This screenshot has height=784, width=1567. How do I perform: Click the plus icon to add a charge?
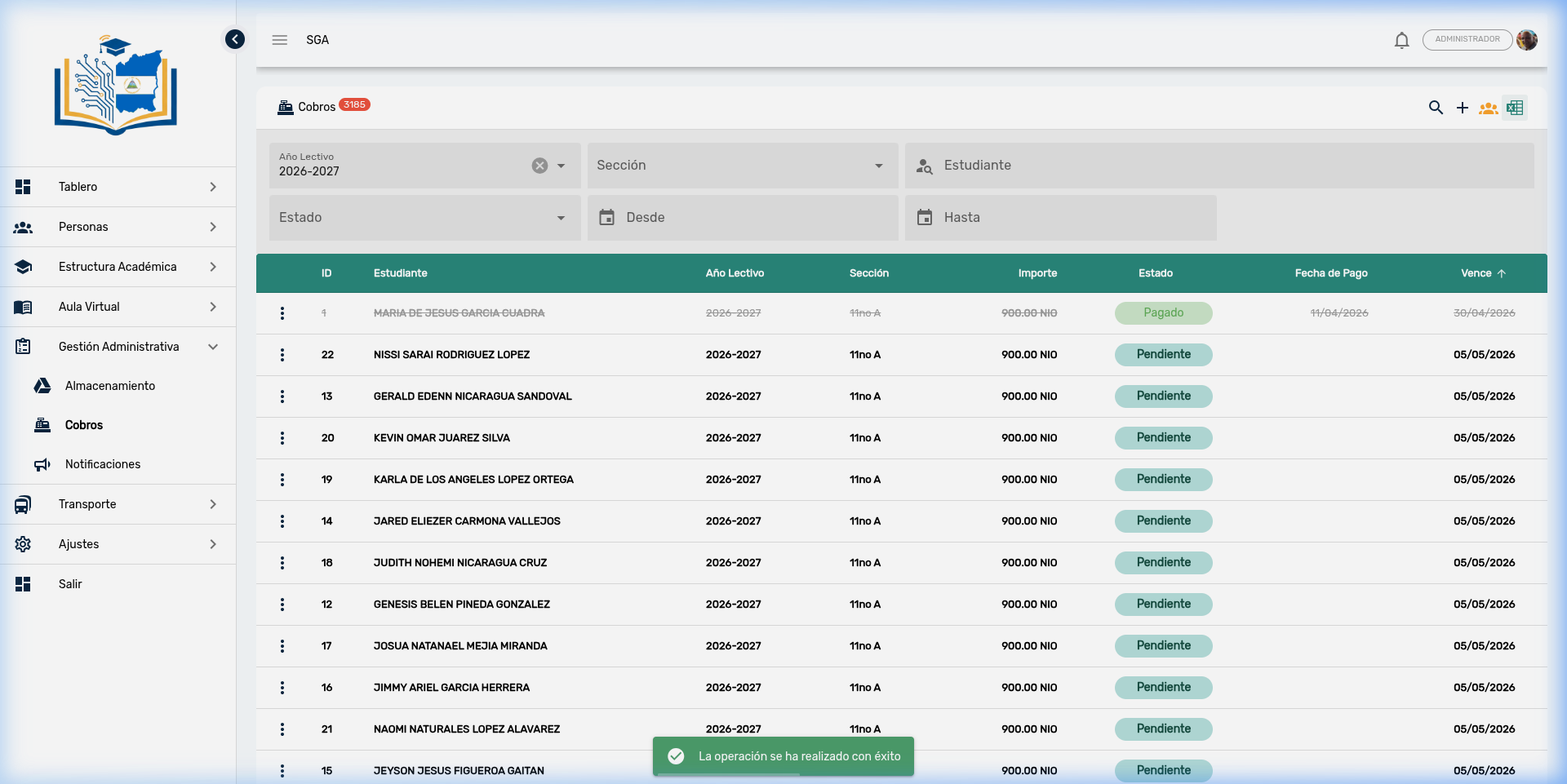pos(1463,108)
